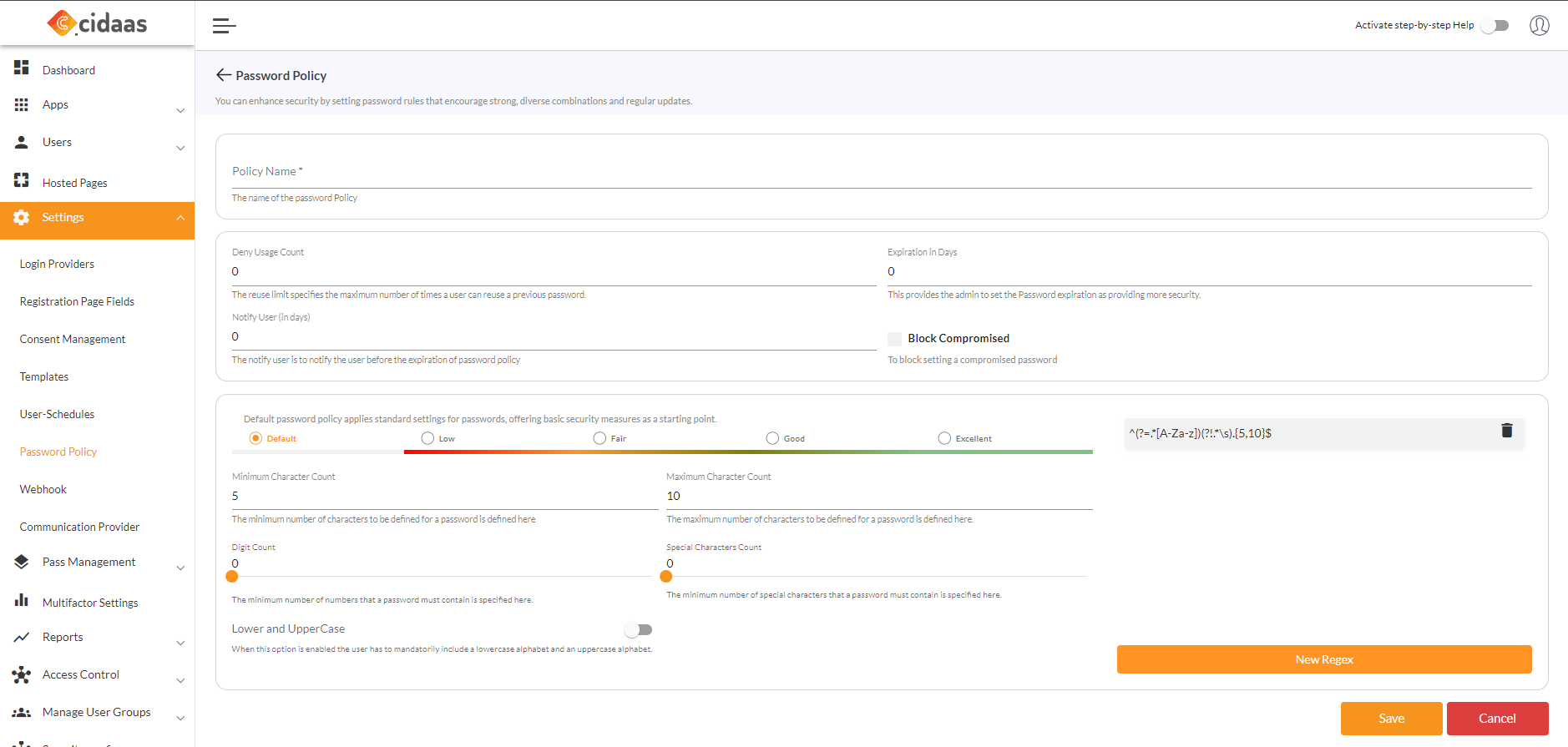Click the cidaas logo
The width and height of the screenshot is (1568, 747).
click(x=98, y=23)
